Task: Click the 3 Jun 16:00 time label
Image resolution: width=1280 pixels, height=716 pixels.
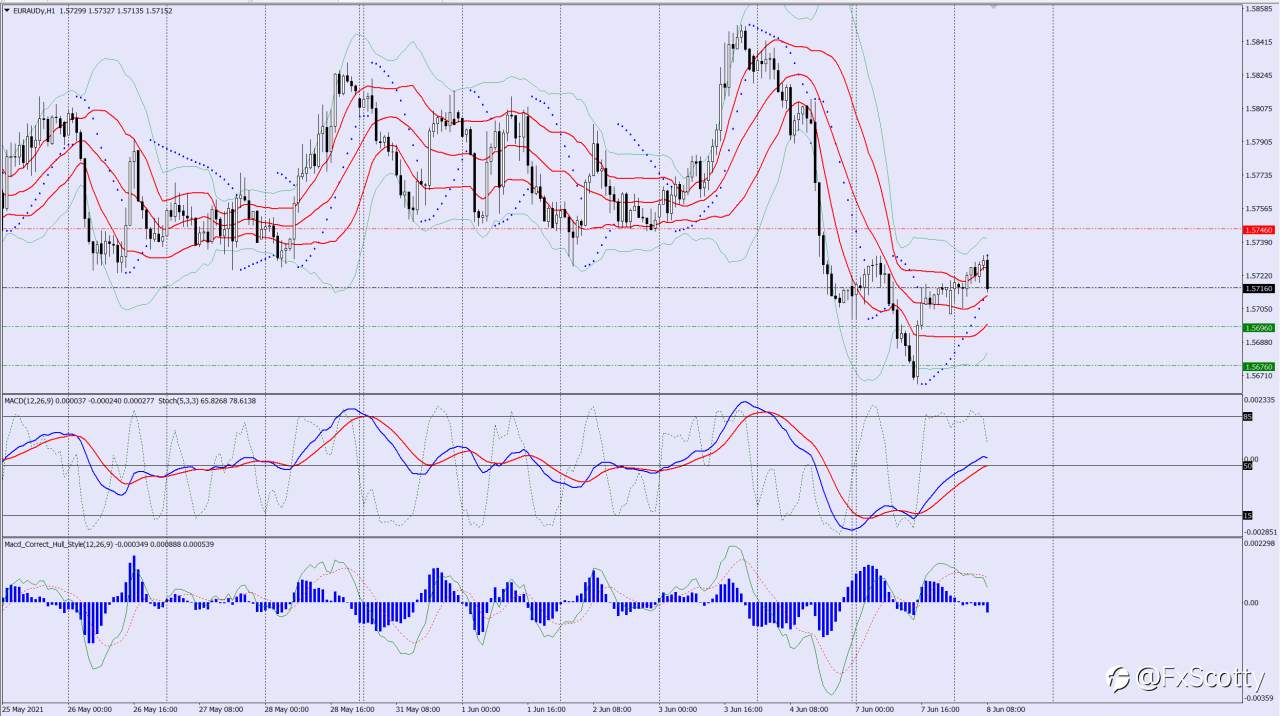Action: (x=745, y=710)
